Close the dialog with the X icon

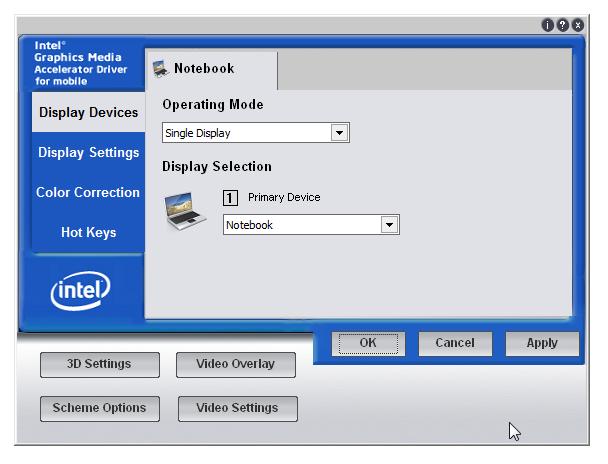click(x=578, y=25)
